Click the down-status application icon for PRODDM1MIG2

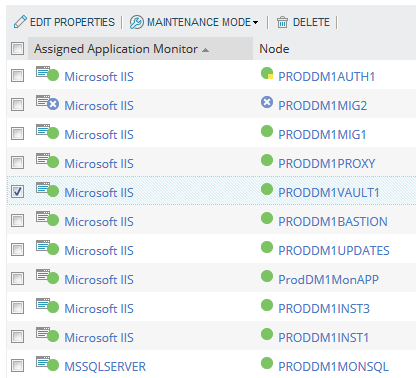[x=47, y=102]
